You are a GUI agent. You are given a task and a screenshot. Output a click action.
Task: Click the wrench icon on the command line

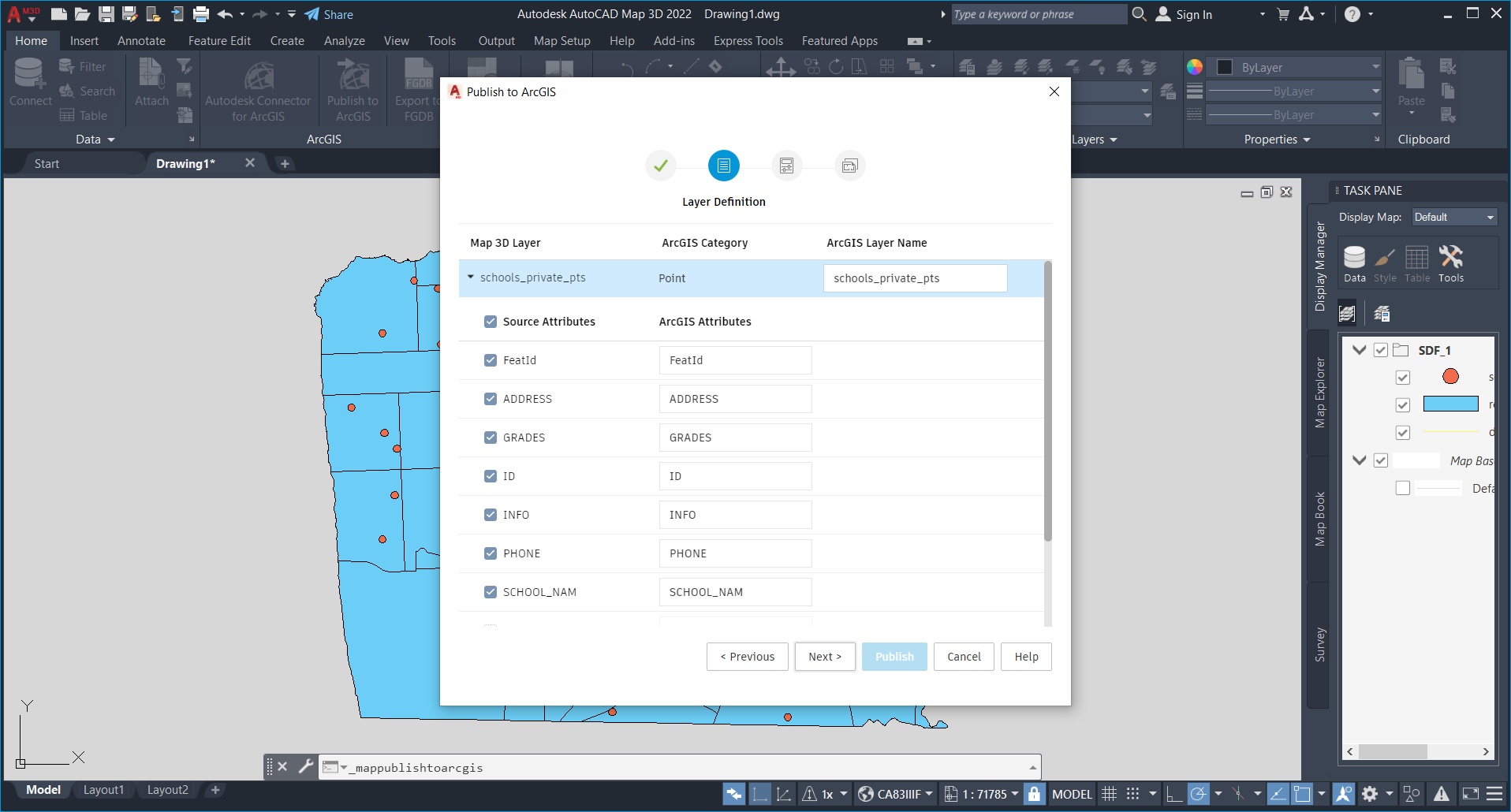306,766
